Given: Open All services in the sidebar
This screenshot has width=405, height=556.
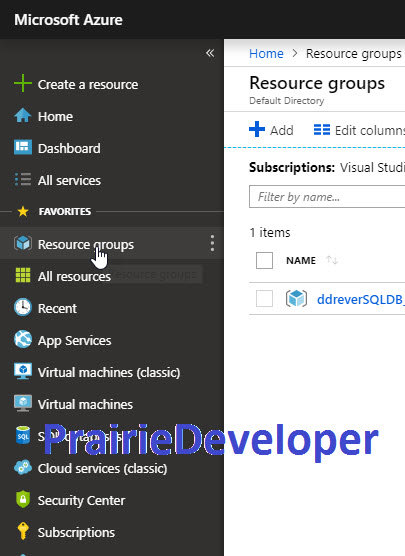Looking at the screenshot, I should point(69,180).
